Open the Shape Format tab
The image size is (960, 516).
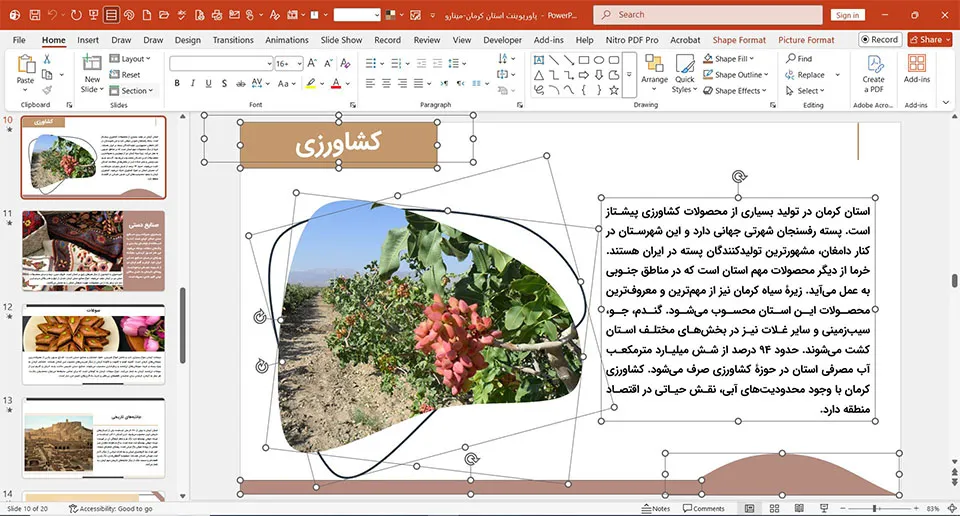pyautogui.click(x=739, y=40)
